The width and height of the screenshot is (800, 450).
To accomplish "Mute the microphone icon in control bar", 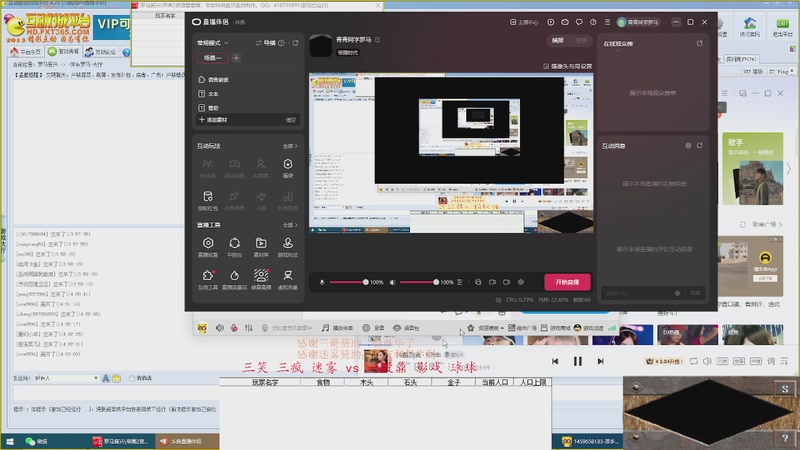I will coord(322,282).
